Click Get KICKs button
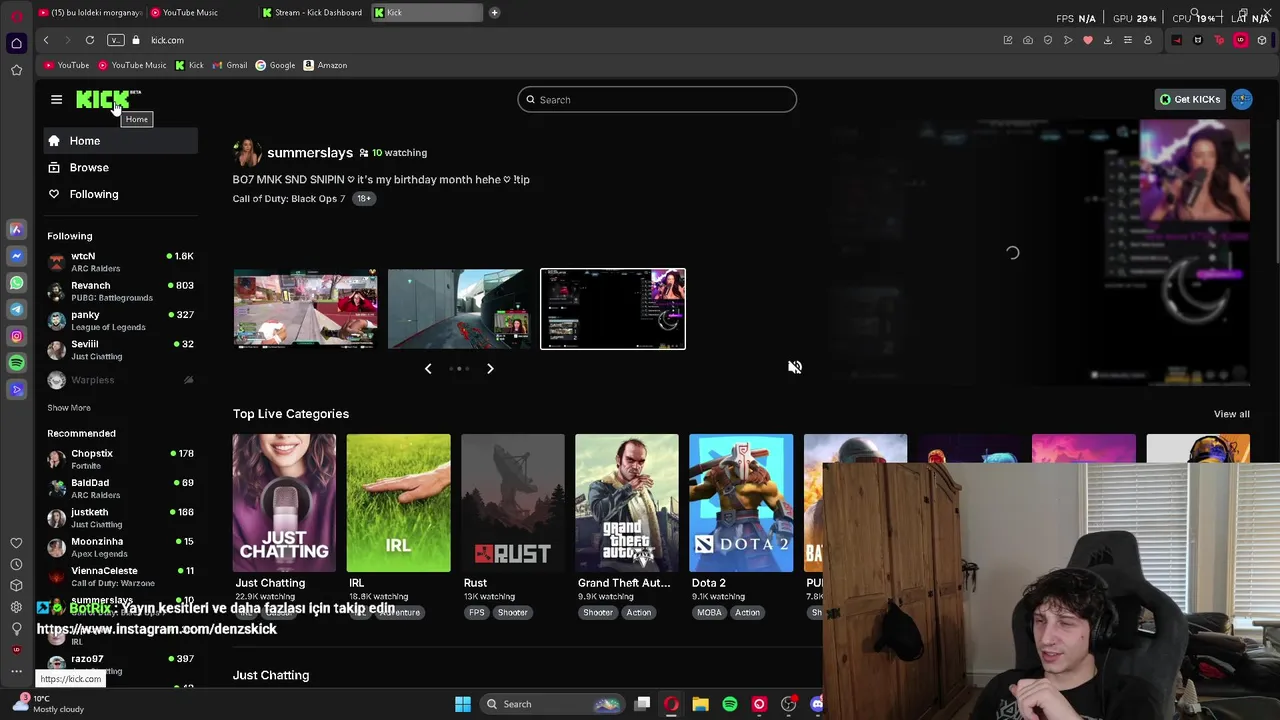Image resolution: width=1280 pixels, height=720 pixels. (1190, 99)
